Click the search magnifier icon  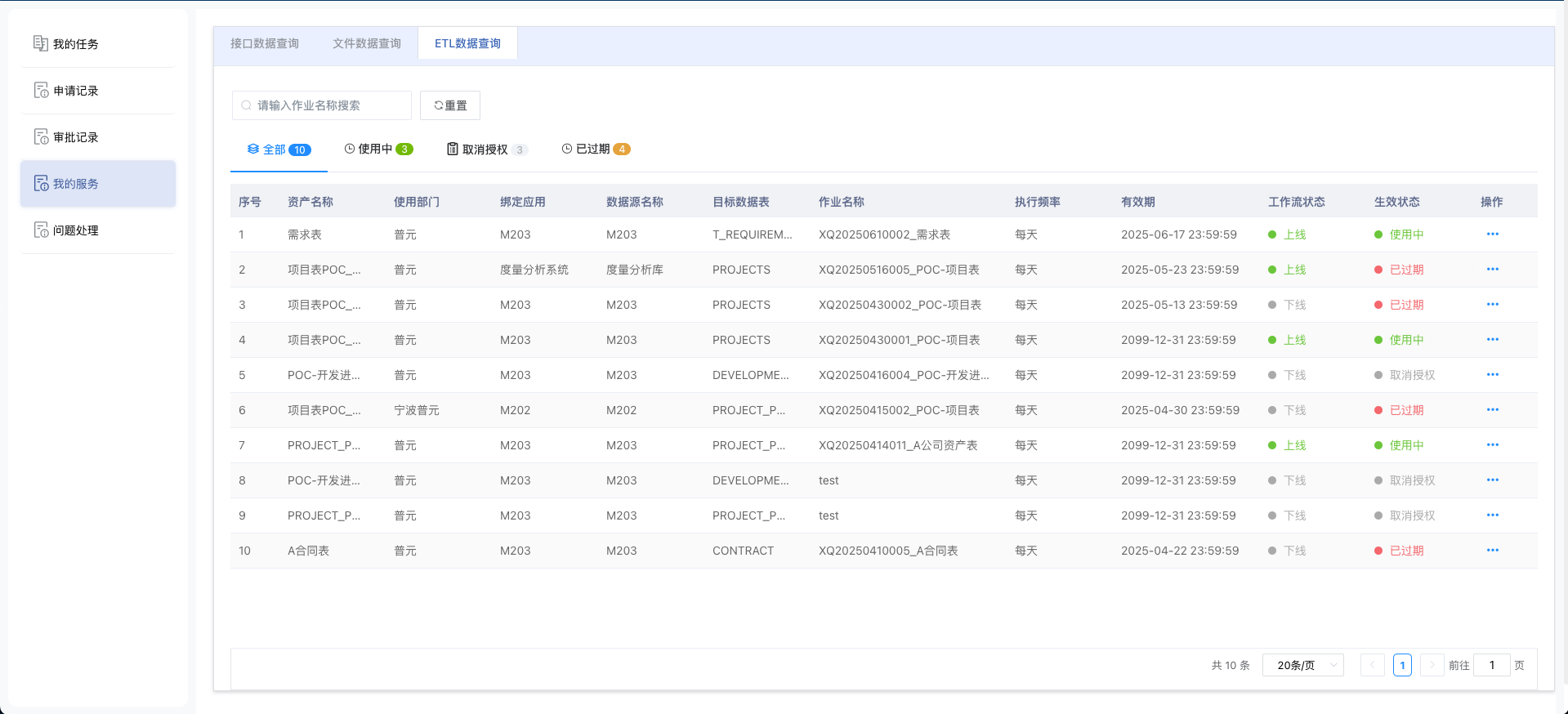tap(246, 105)
